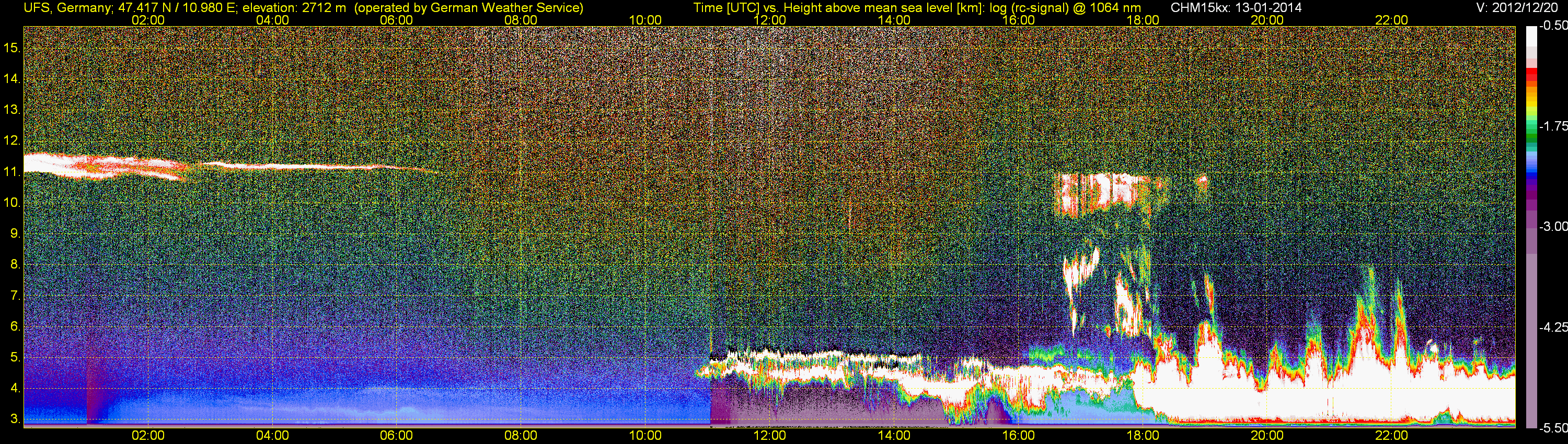Click the 22:00 label on the top time axis

pyautogui.click(x=1391, y=20)
